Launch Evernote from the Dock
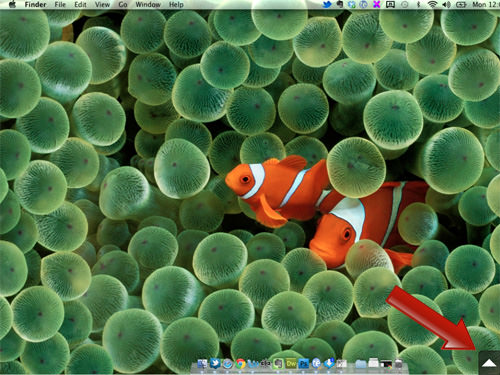Image resolution: width=500 pixels, height=375 pixels. [x=278, y=364]
